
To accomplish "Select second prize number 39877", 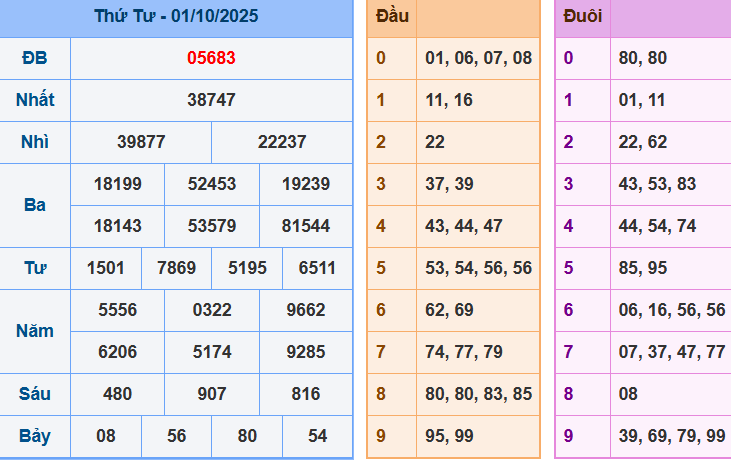I will [141, 142].
